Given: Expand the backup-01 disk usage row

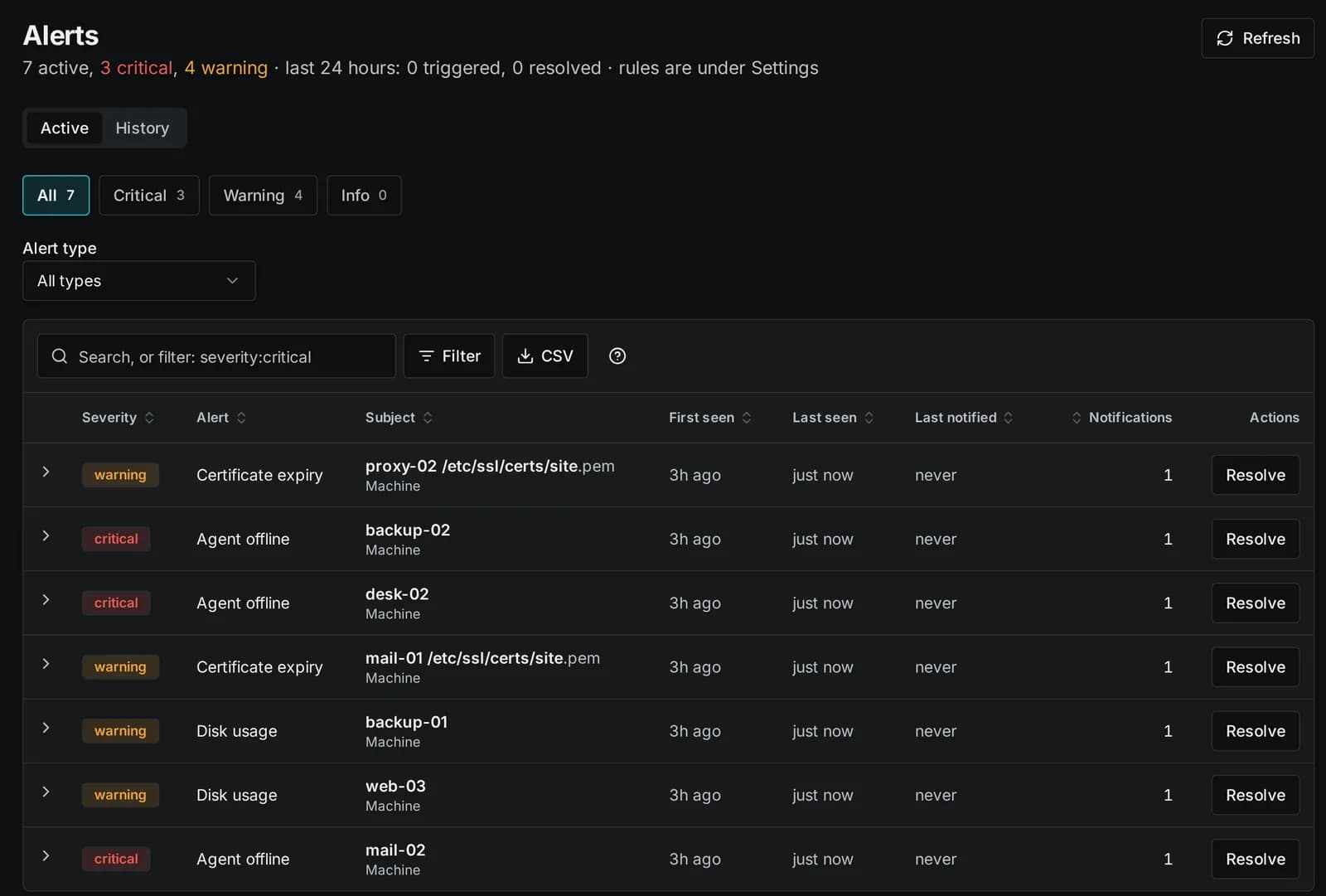Looking at the screenshot, I should tap(46, 728).
